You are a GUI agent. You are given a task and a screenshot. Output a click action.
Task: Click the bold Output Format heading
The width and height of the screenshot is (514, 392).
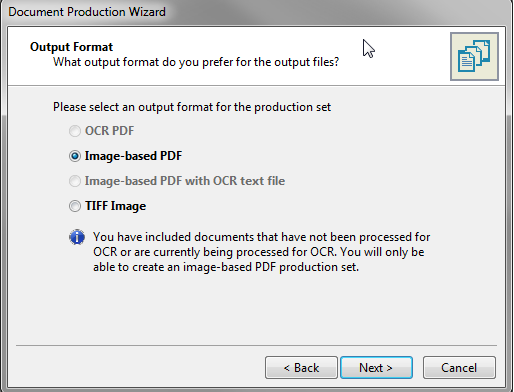(x=71, y=47)
